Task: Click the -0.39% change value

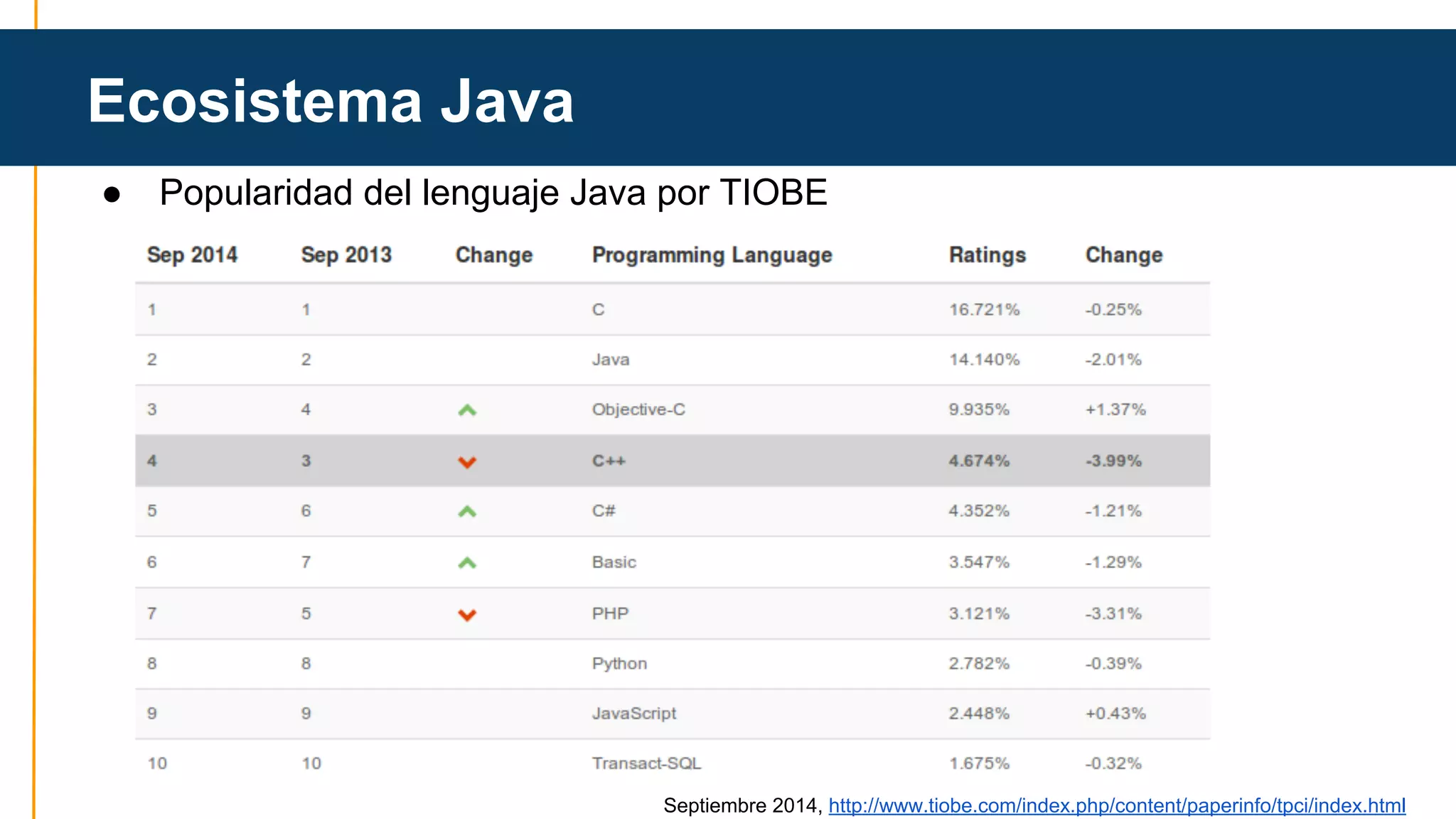Action: click(1113, 663)
